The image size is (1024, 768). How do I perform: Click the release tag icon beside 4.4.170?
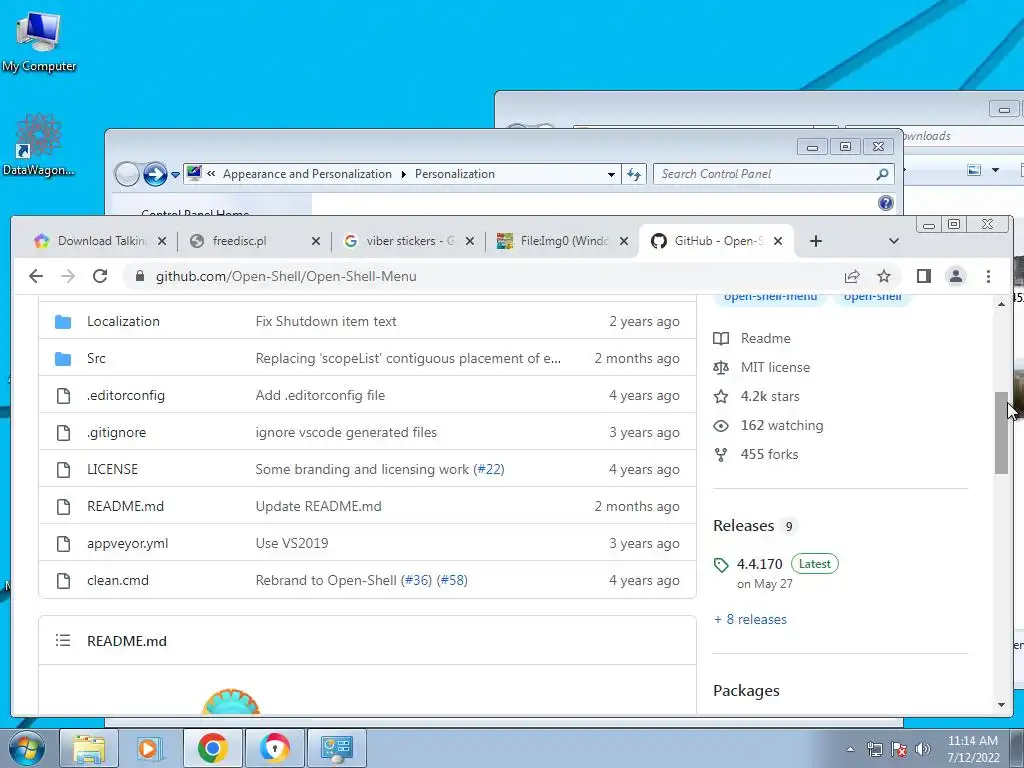721,565
